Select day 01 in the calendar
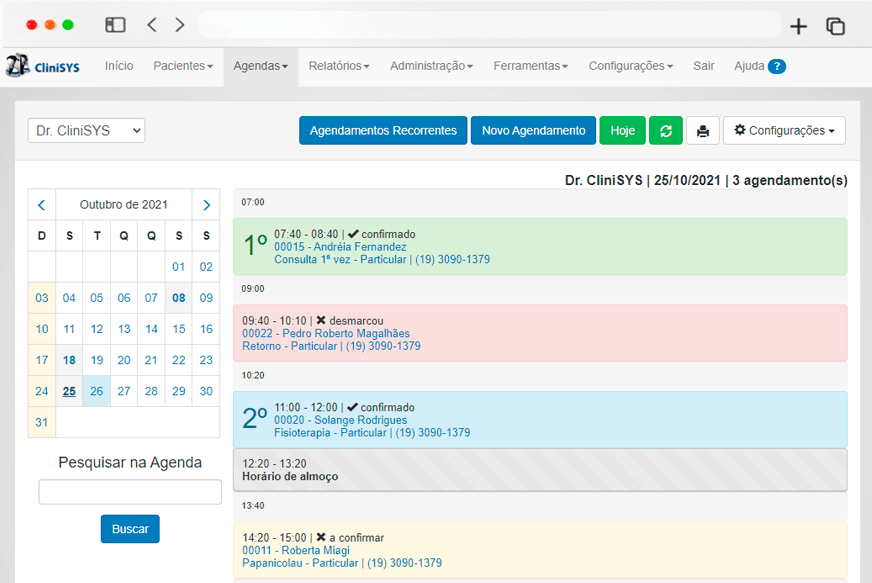Viewport: 872px width, 583px height. [x=179, y=267]
